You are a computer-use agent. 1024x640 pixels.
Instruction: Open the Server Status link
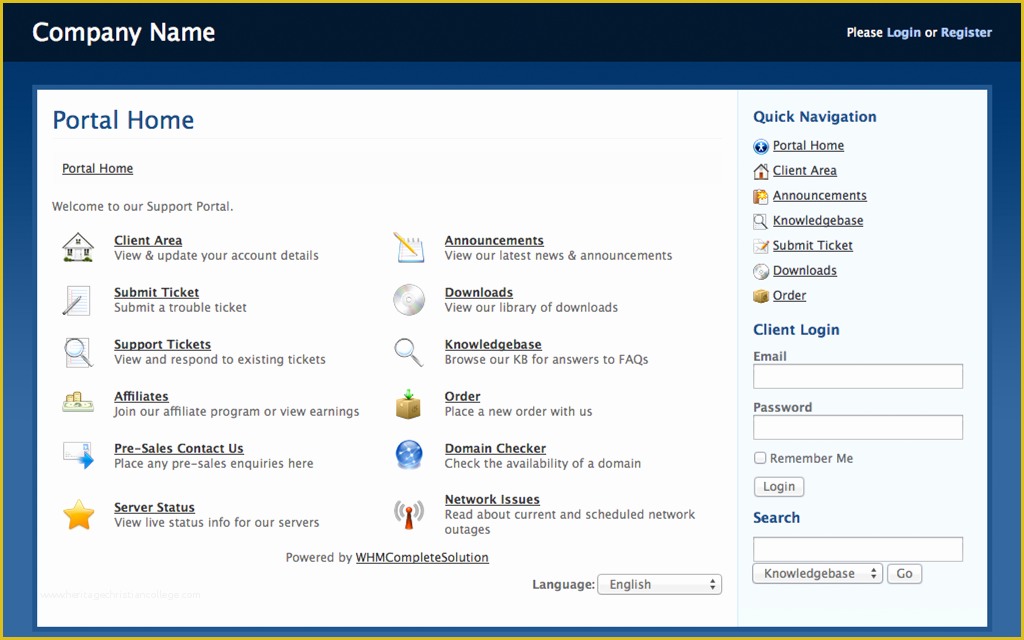click(x=154, y=507)
